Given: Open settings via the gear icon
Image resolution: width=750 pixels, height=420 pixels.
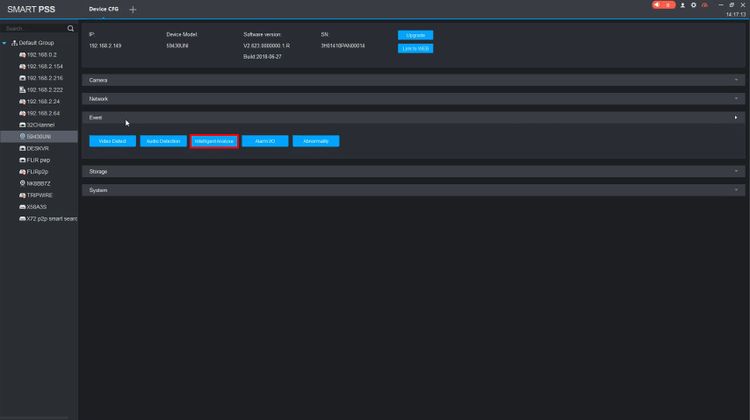Looking at the screenshot, I should [693, 5].
